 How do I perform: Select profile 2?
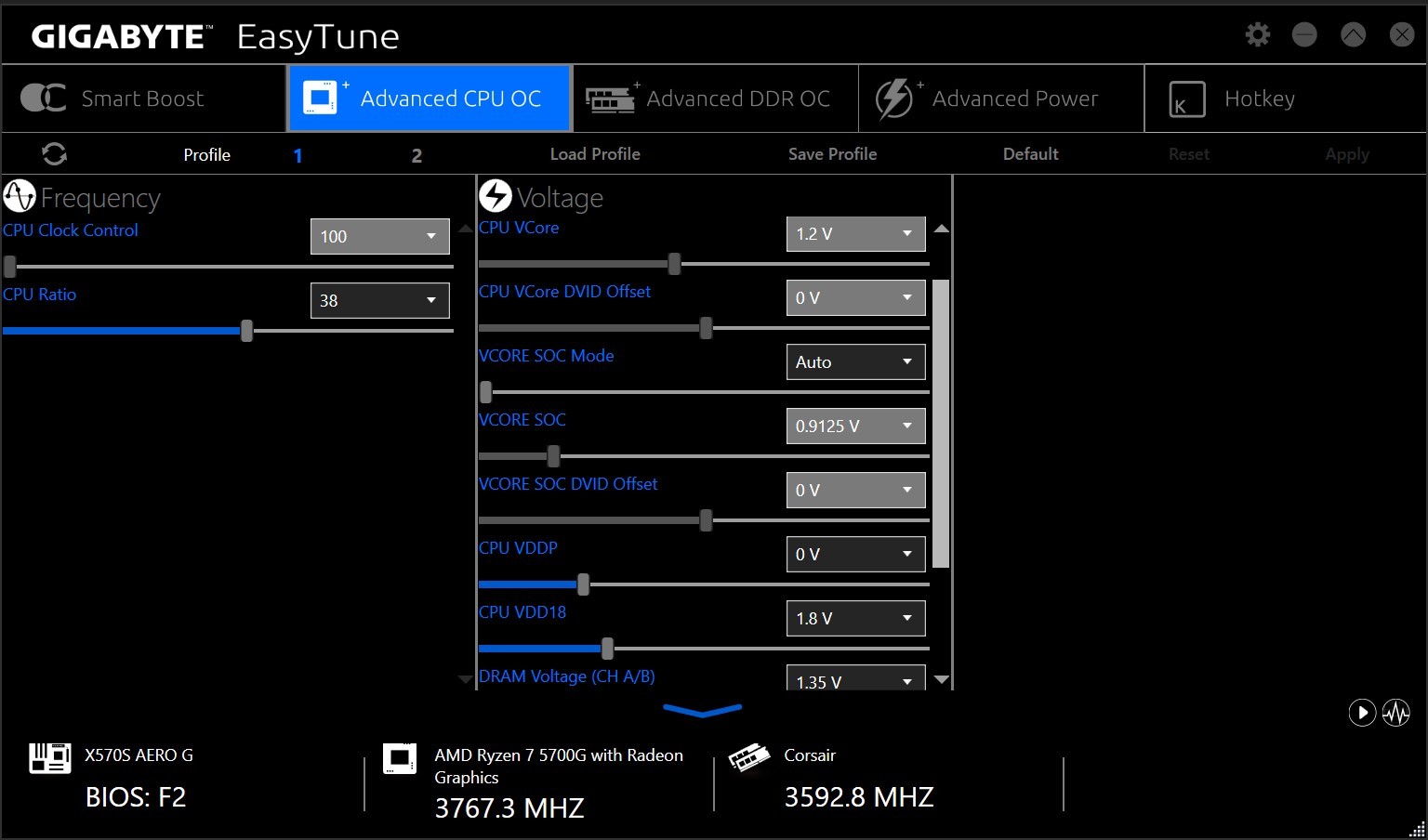tap(416, 155)
